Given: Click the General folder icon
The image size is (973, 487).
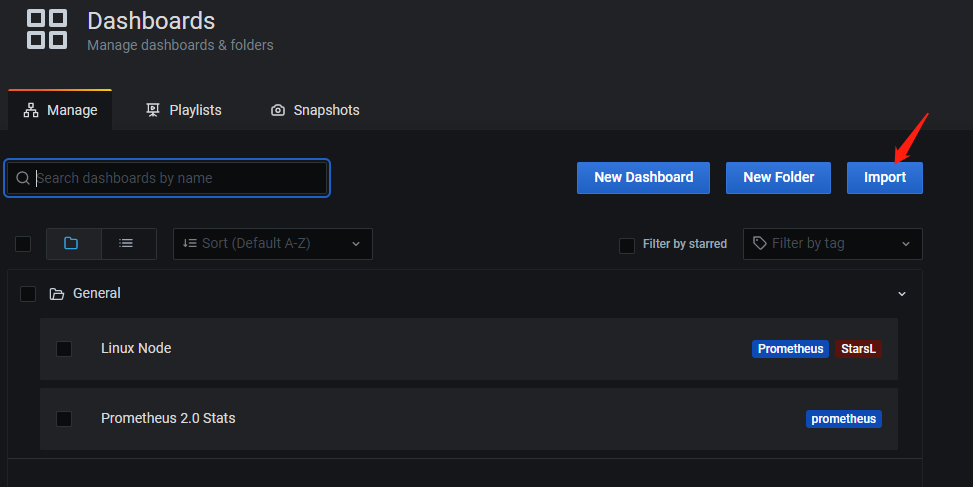Looking at the screenshot, I should point(56,293).
